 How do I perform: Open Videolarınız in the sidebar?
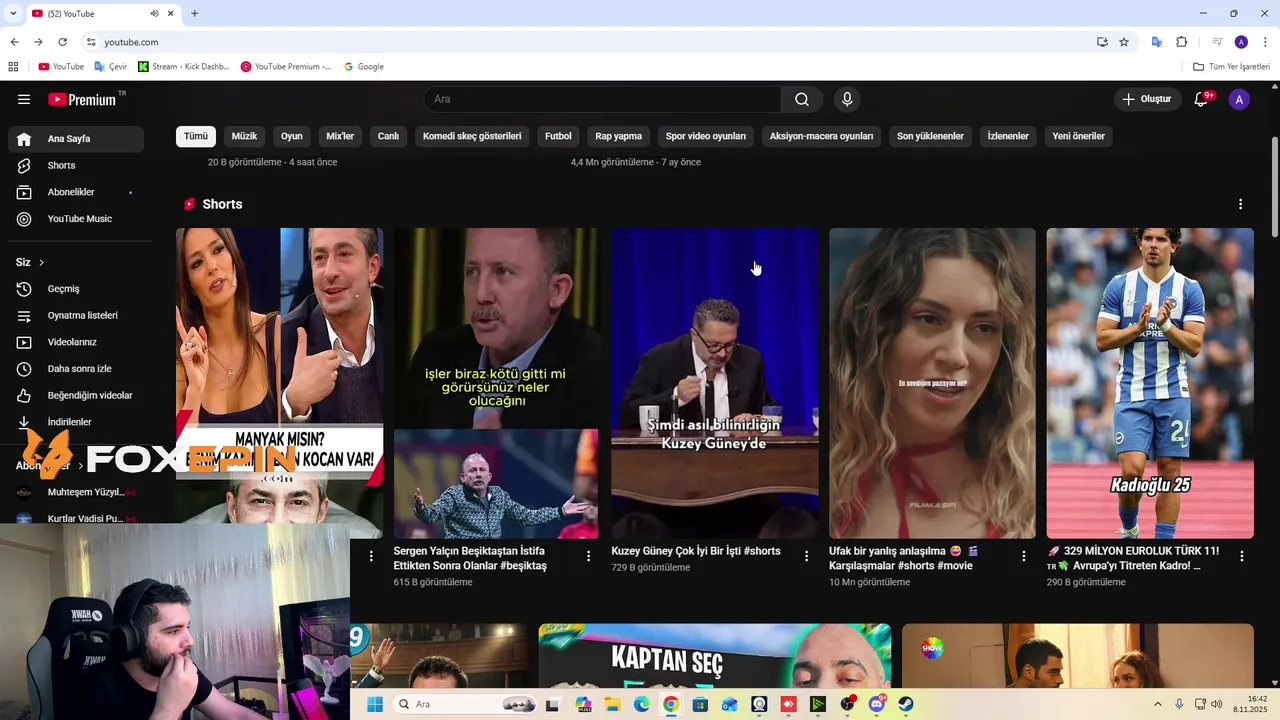point(76,342)
